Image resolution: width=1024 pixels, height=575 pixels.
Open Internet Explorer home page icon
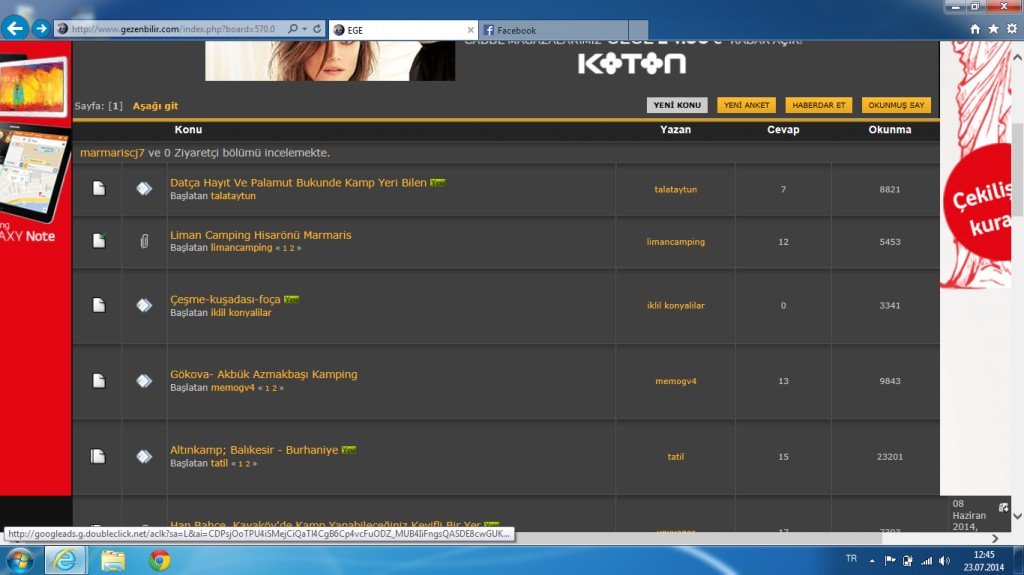[975, 30]
